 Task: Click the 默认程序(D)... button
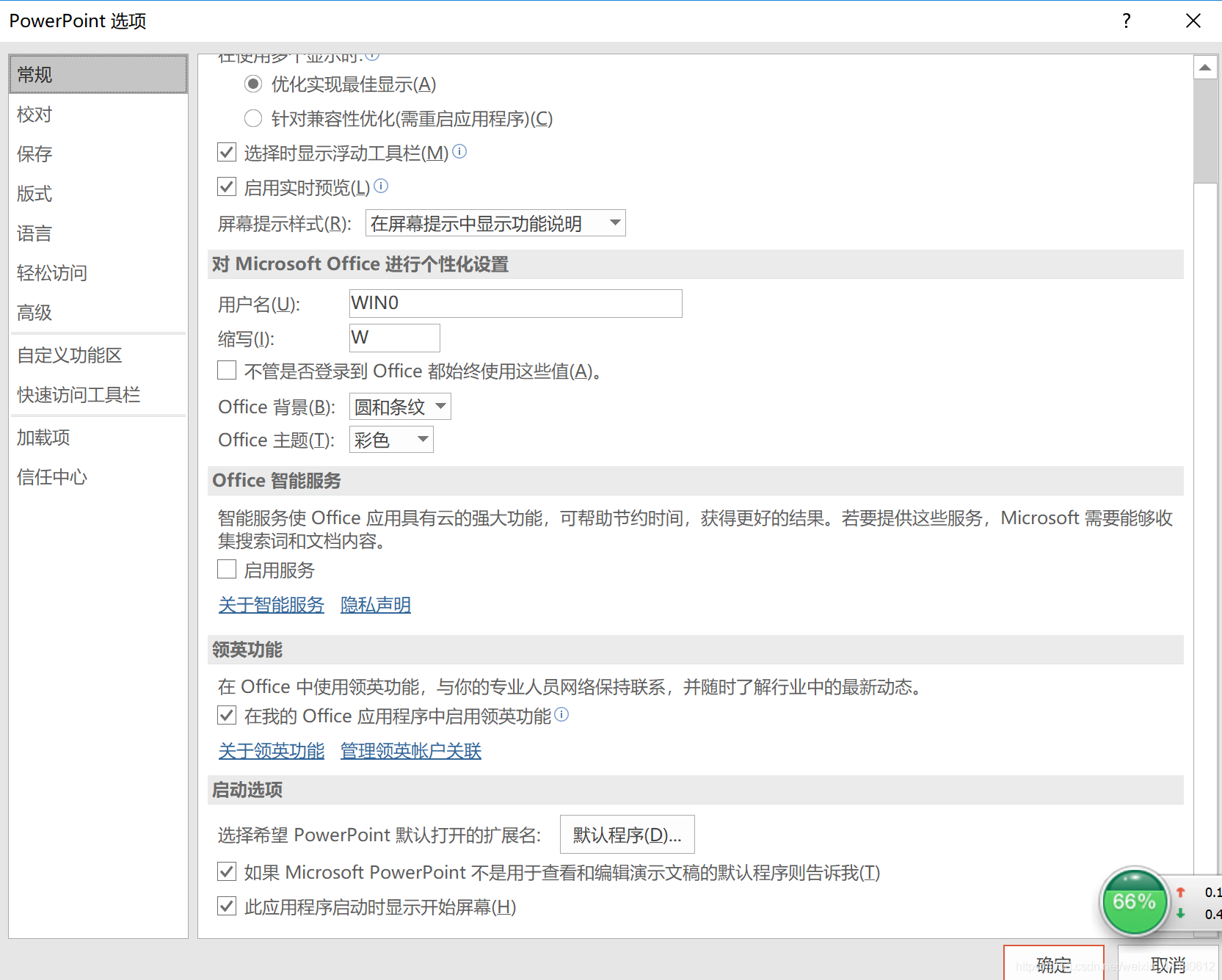pos(627,835)
